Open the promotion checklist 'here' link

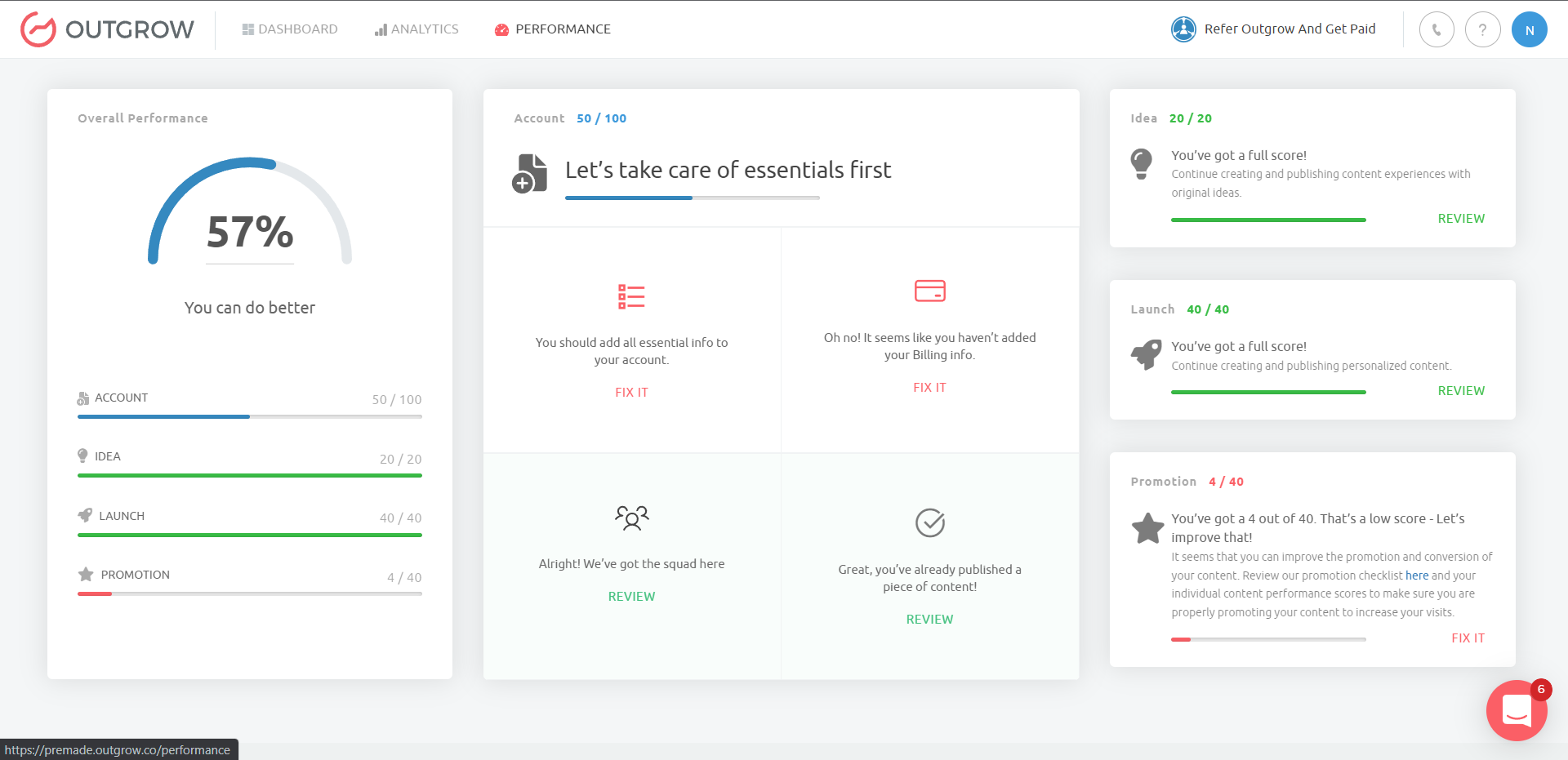pos(1417,576)
